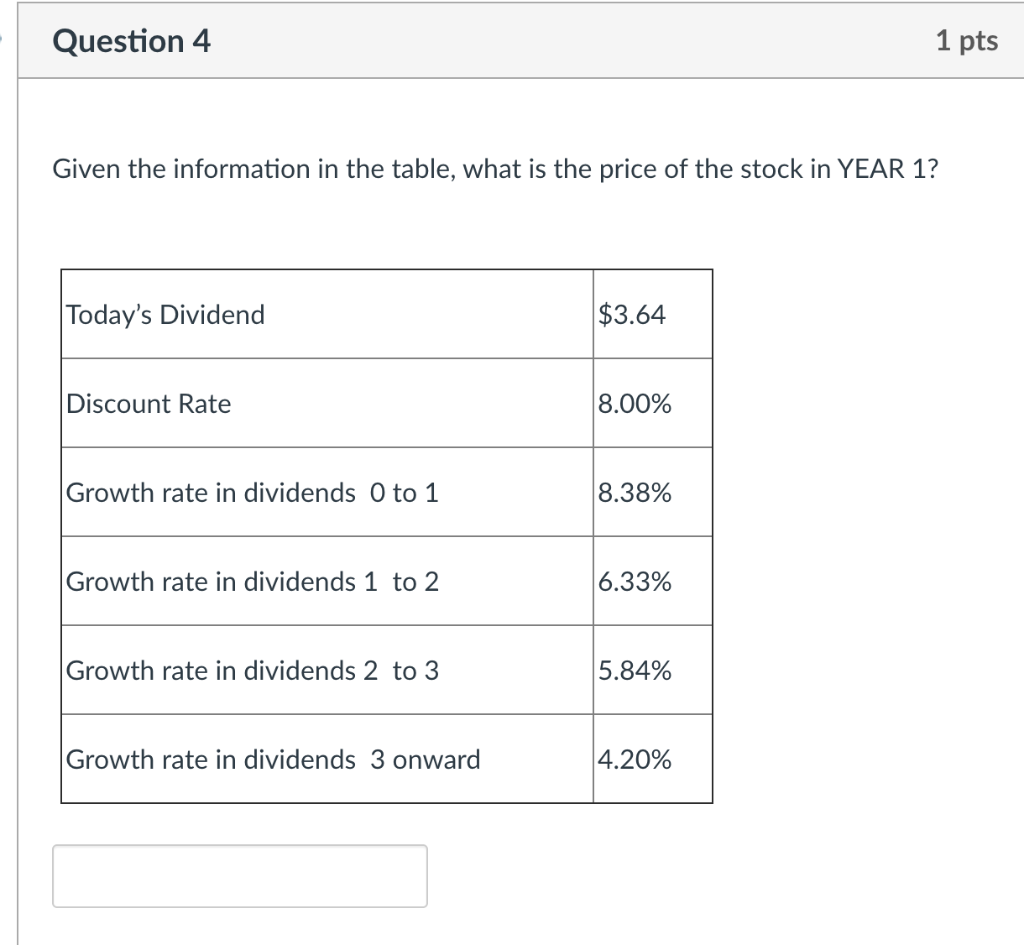This screenshot has height=945, width=1024.
Task: Click the Today's Dividend table cell
Action: coord(165,314)
